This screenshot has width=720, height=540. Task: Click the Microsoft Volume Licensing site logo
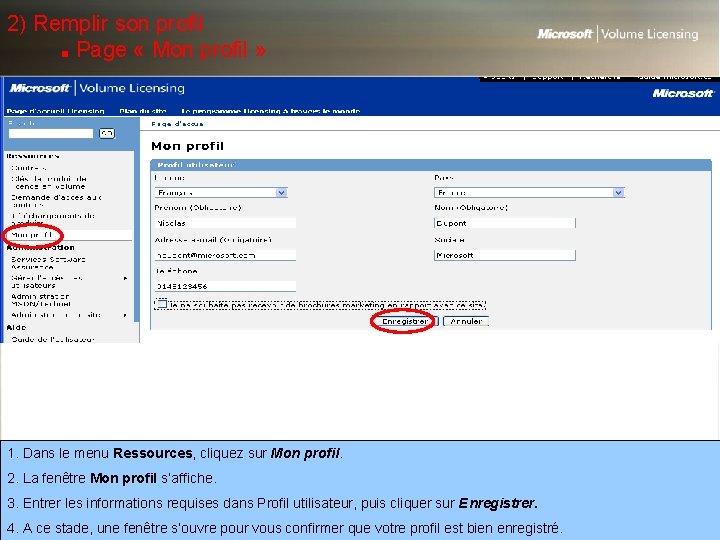[x=97, y=88]
